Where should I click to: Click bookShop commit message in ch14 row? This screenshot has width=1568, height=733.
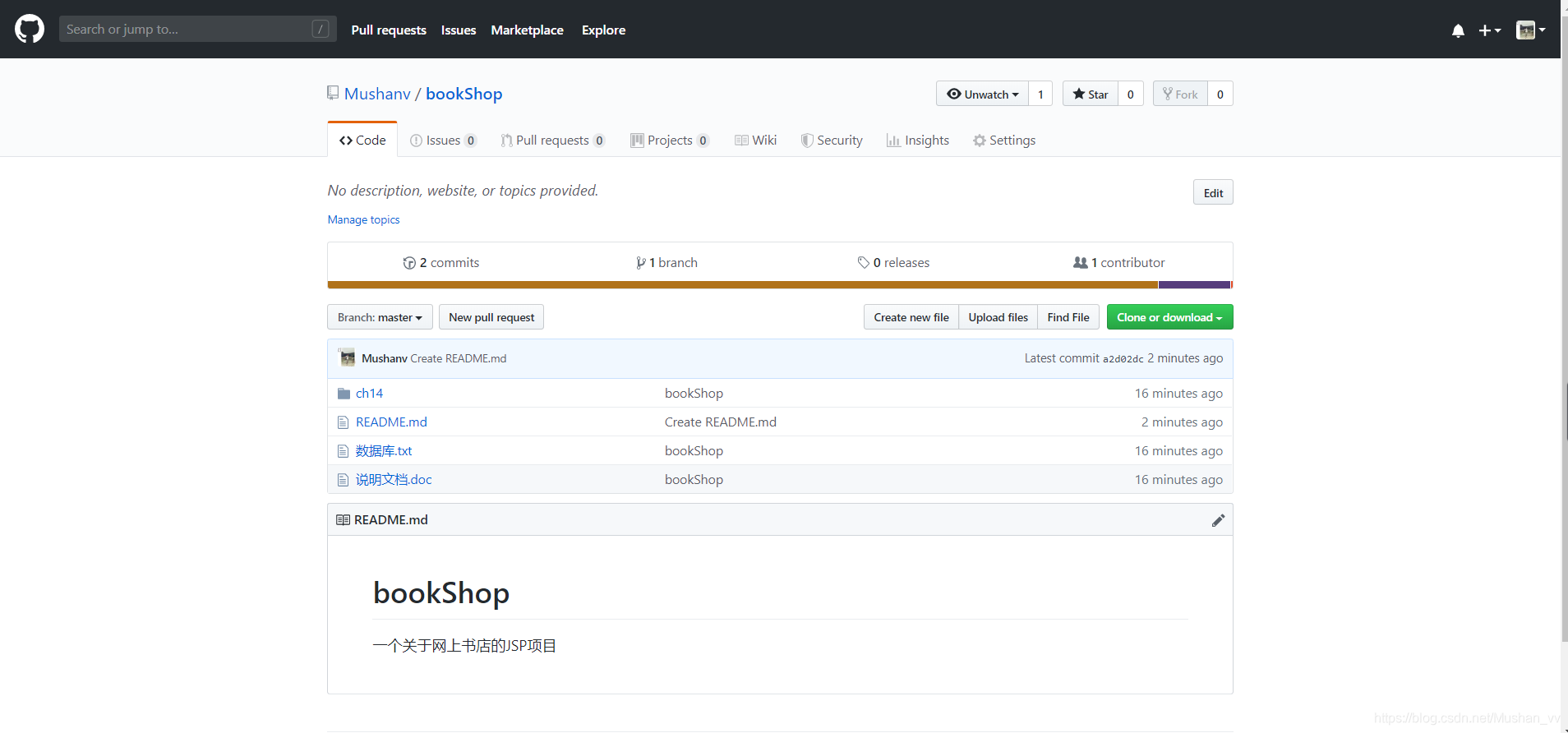click(x=694, y=394)
